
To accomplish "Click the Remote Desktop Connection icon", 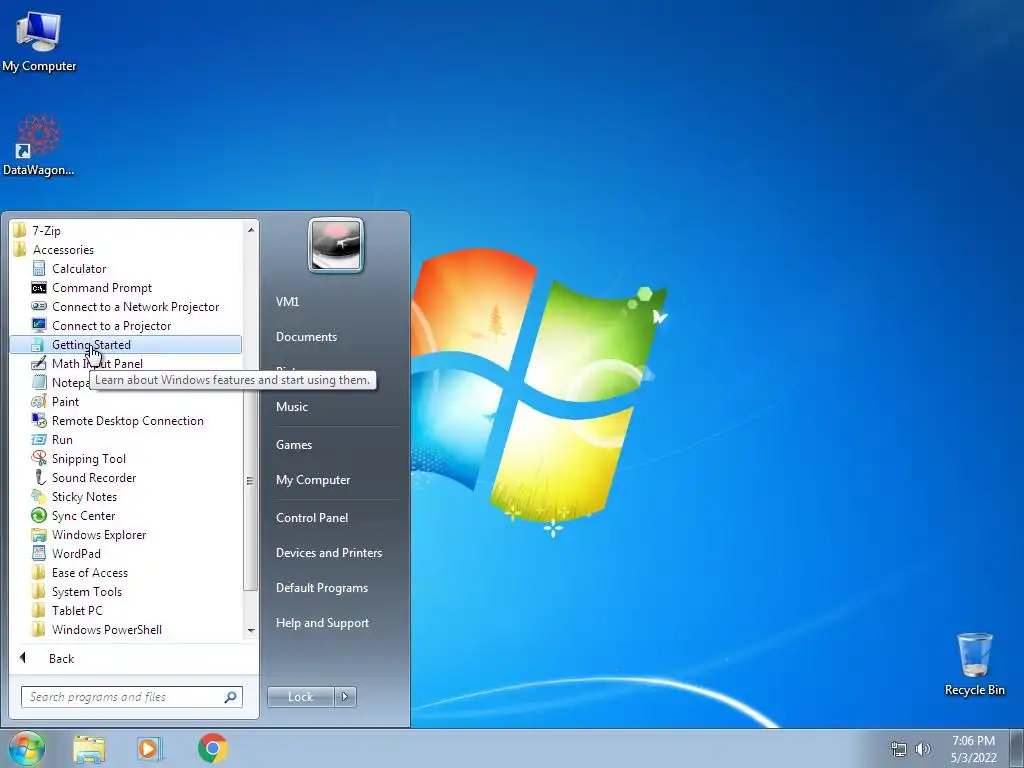I will coord(39,421).
